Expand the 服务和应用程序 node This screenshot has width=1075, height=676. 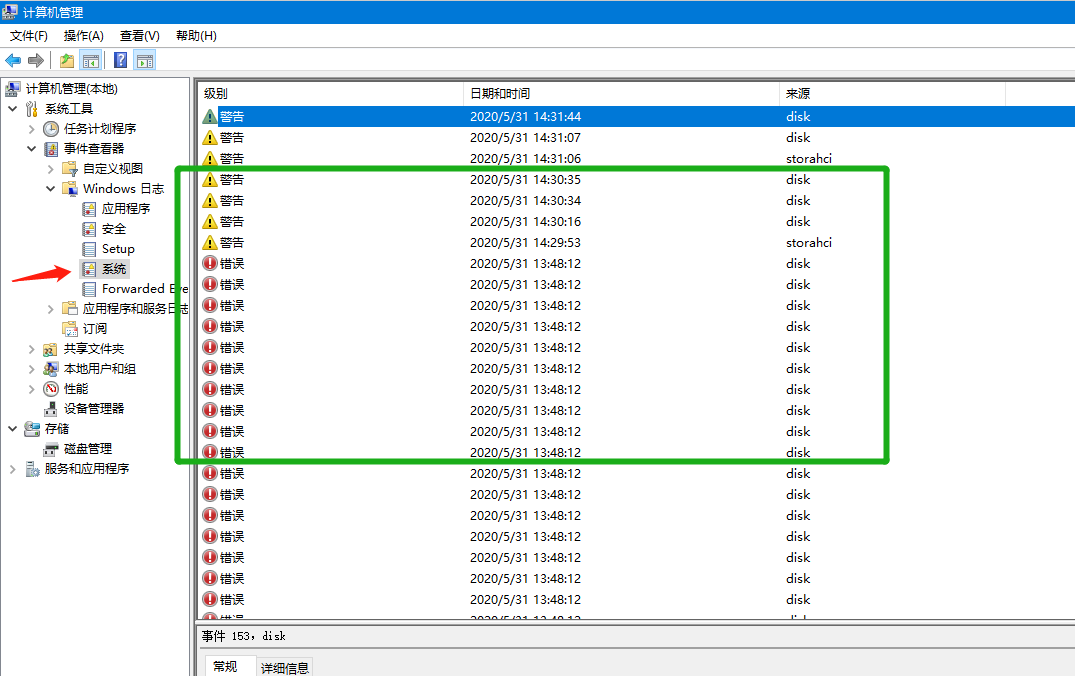pyautogui.click(x=13, y=469)
